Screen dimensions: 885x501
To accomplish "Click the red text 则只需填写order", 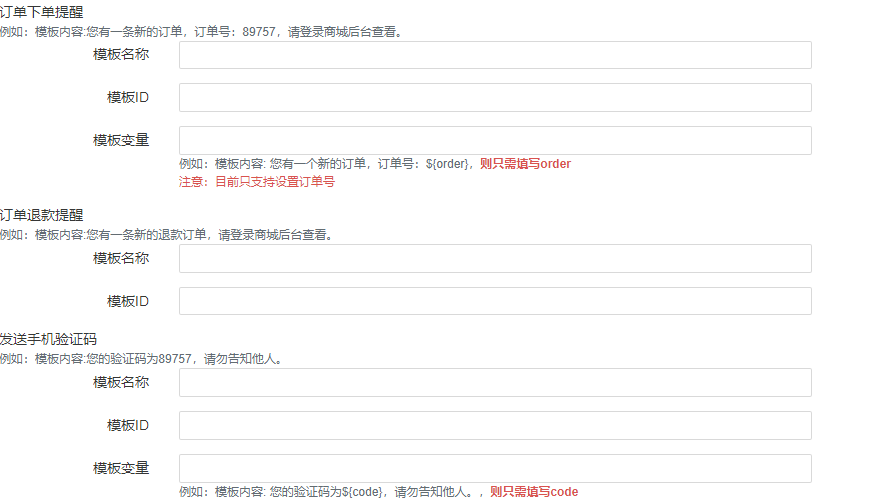I will point(525,164).
